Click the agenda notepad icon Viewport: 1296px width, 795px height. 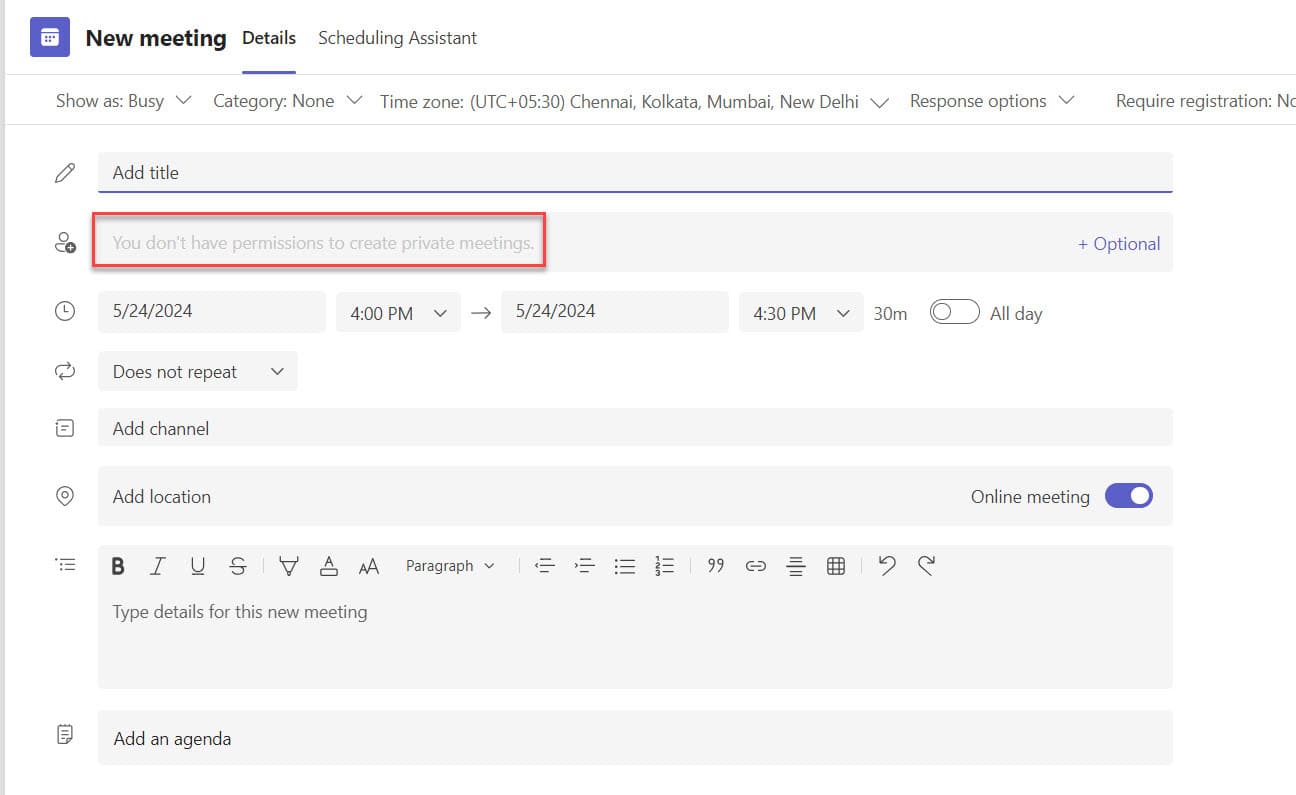(x=65, y=735)
